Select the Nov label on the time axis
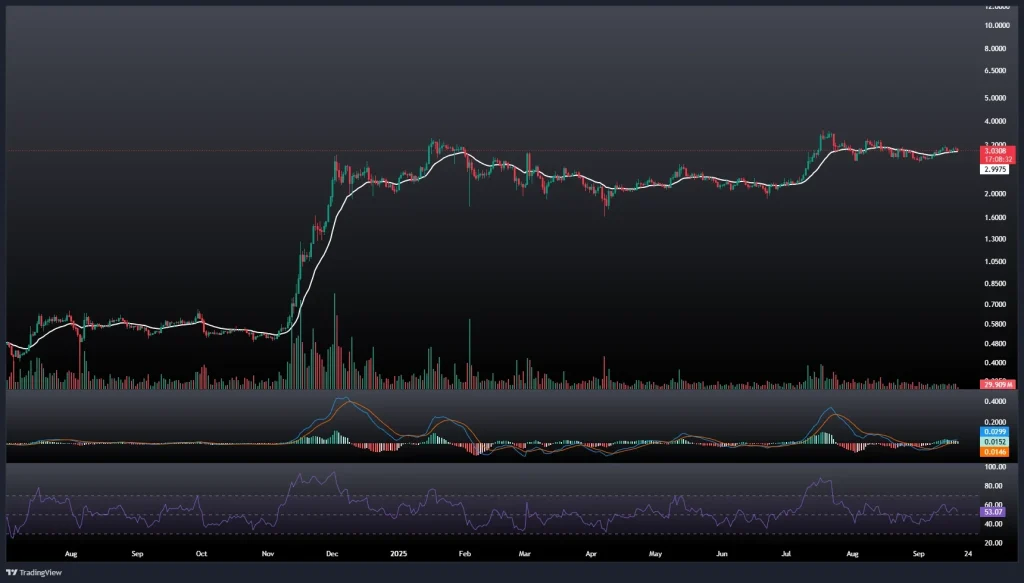 (x=267, y=551)
